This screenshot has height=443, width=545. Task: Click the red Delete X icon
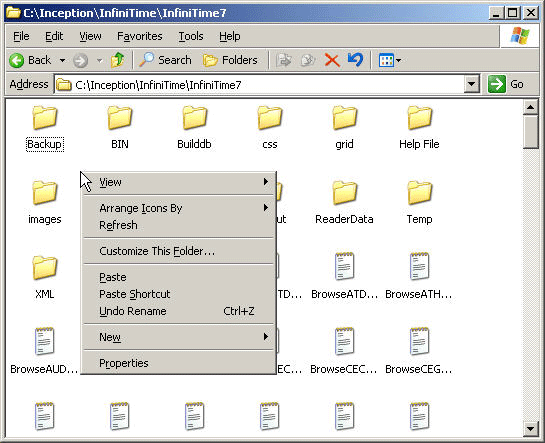pos(332,60)
